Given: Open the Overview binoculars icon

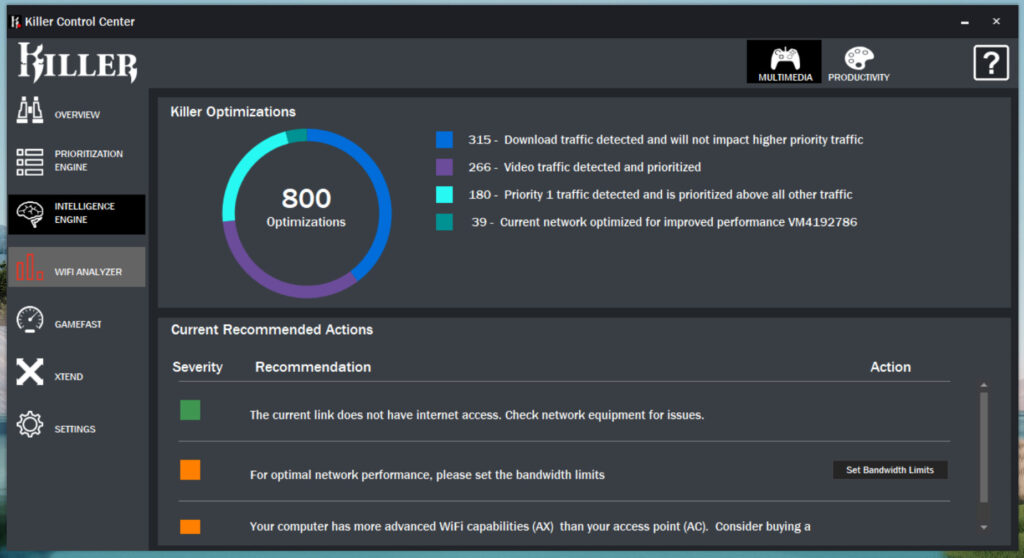Looking at the screenshot, I should click(x=29, y=110).
